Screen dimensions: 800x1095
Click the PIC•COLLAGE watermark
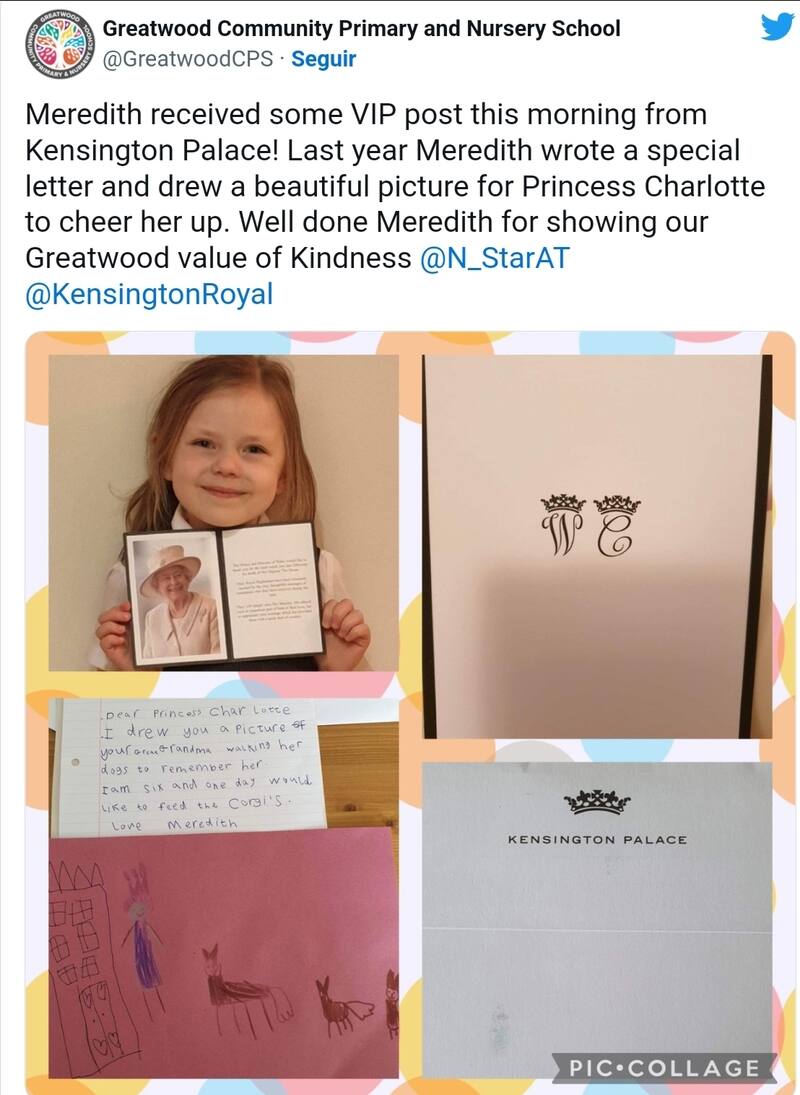664,1068
